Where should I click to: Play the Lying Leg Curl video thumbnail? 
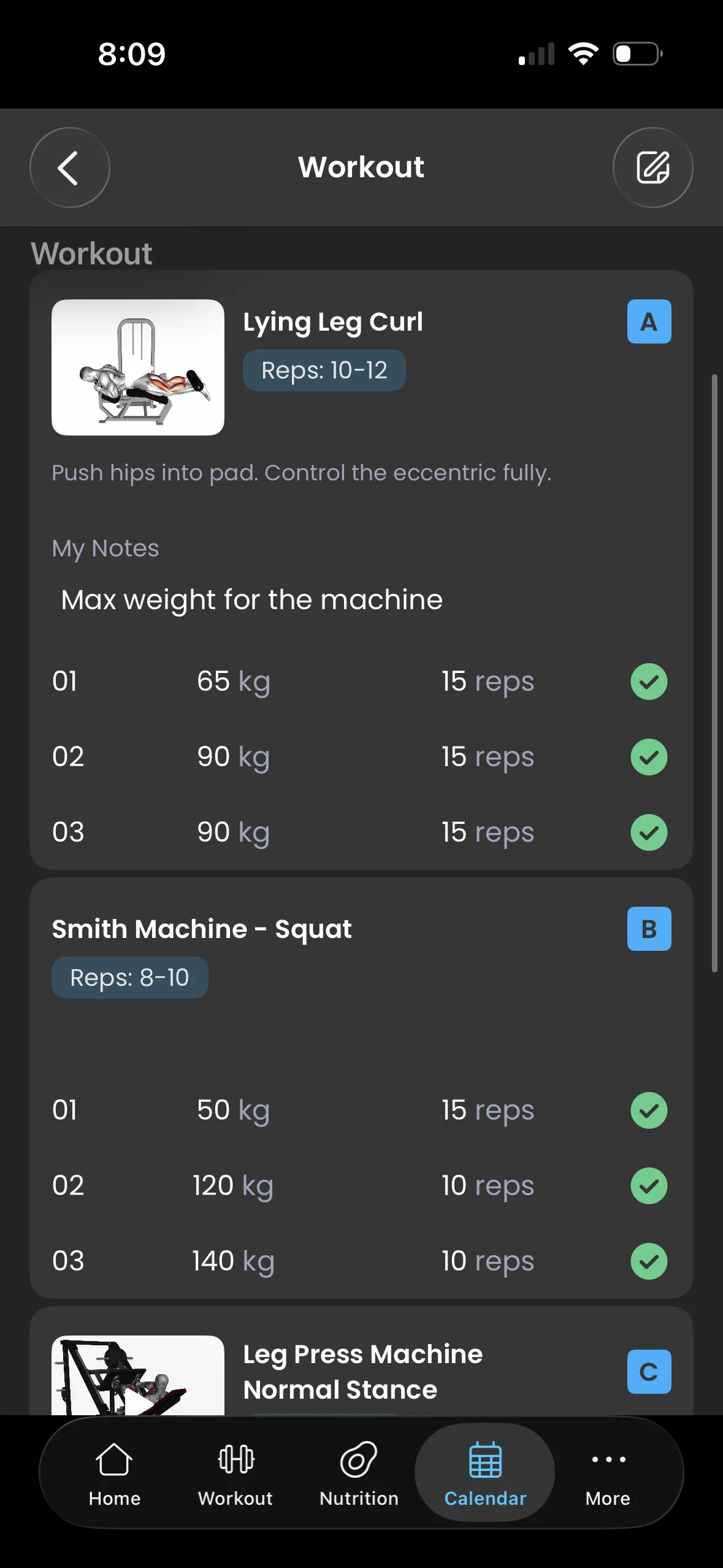[138, 367]
